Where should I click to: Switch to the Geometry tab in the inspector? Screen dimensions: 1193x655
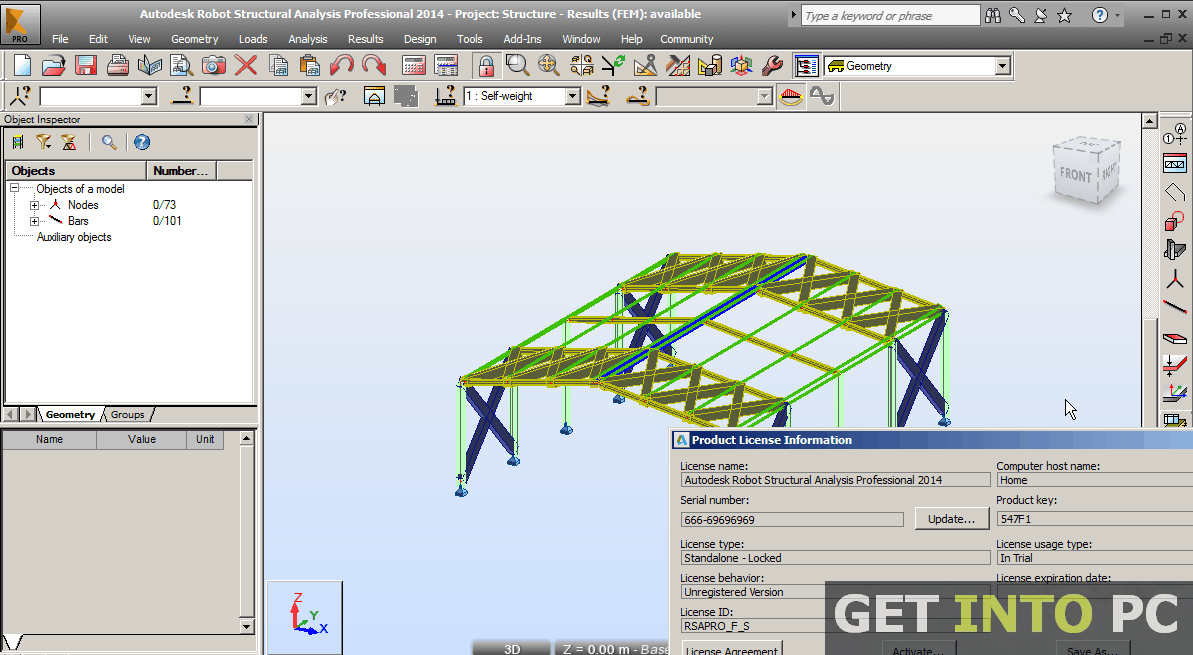click(70, 415)
